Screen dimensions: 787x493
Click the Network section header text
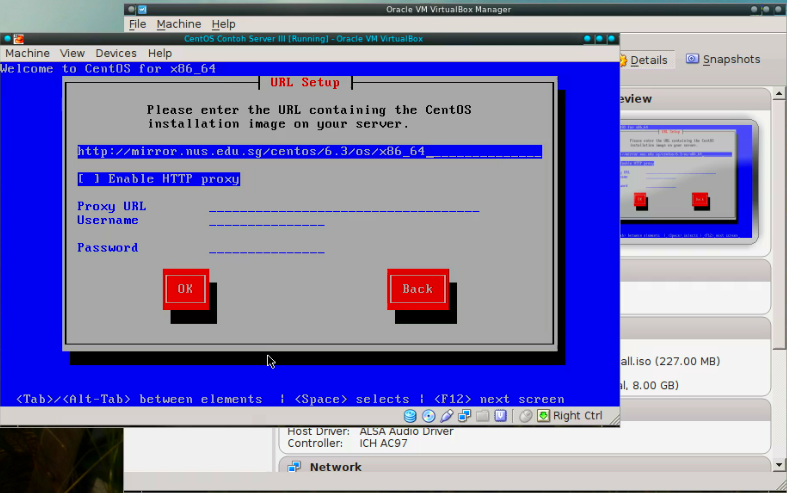335,467
